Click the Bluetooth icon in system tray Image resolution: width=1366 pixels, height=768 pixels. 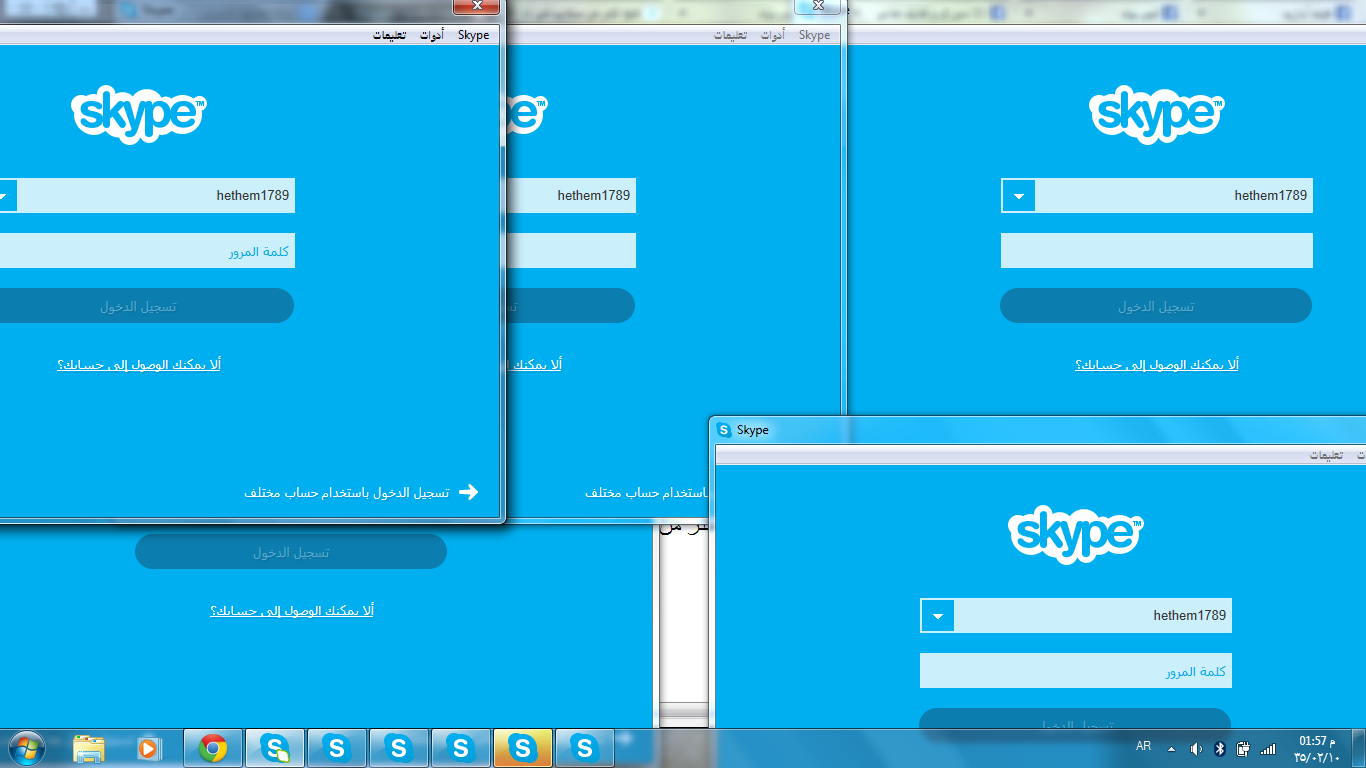point(1220,746)
